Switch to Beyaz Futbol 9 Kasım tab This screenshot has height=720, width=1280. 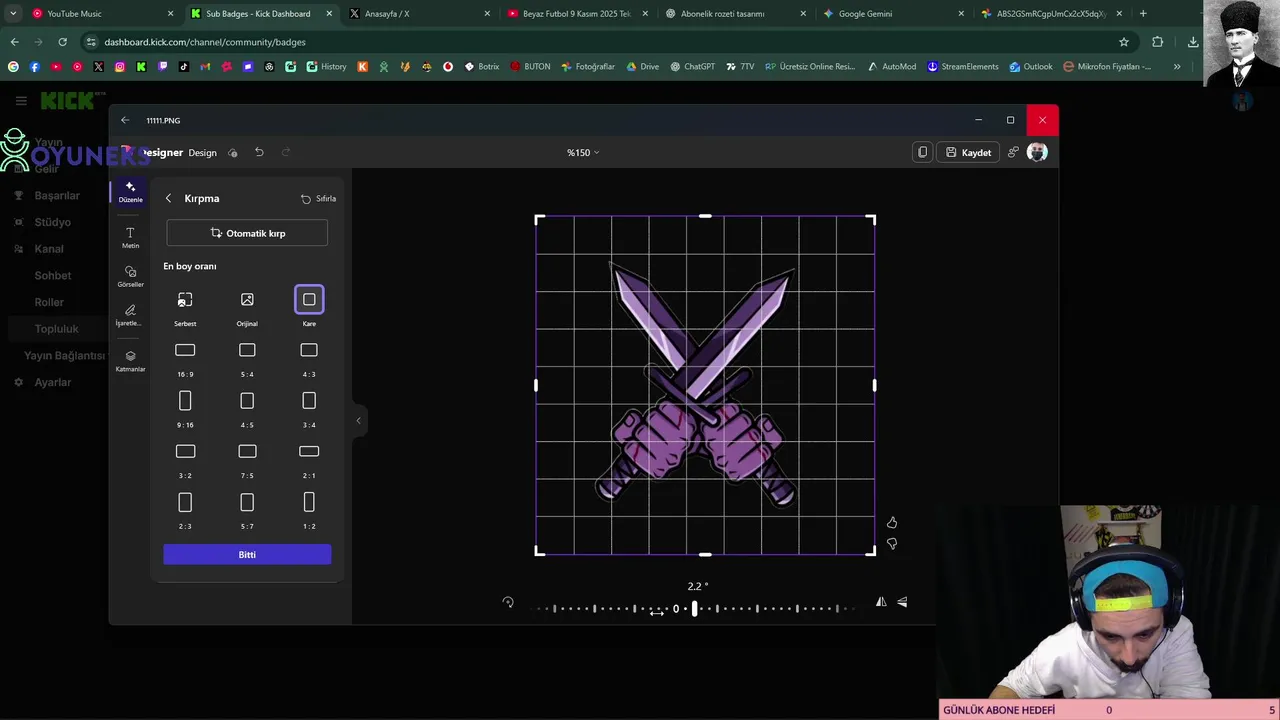tap(576, 14)
